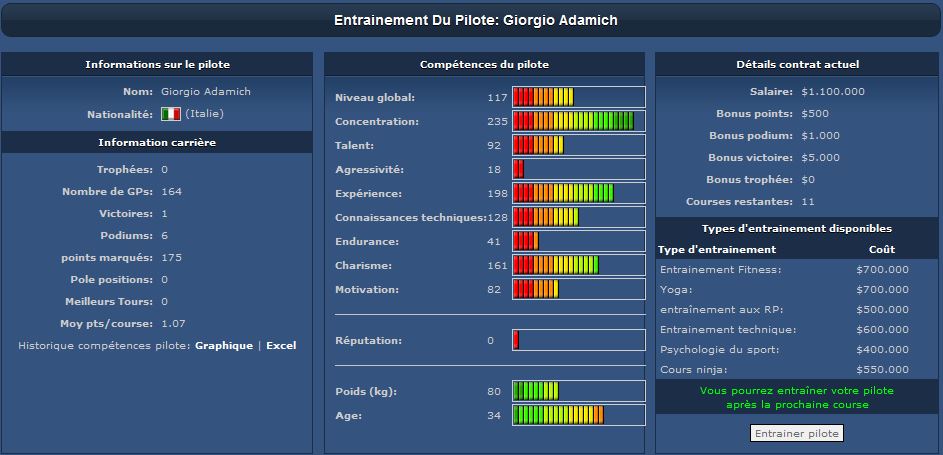Select the Cours ninja training row

(x=796, y=370)
